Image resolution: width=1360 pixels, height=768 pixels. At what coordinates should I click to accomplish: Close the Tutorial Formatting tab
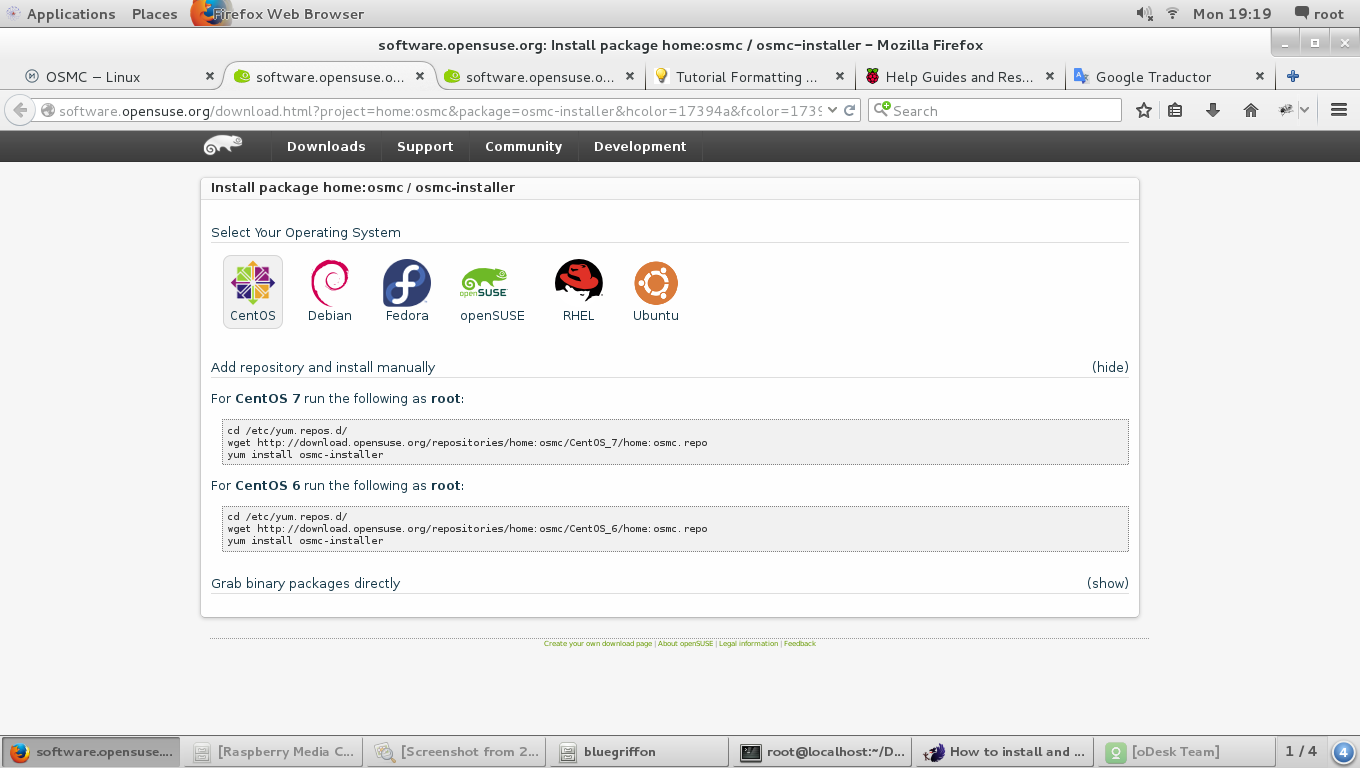(840, 76)
